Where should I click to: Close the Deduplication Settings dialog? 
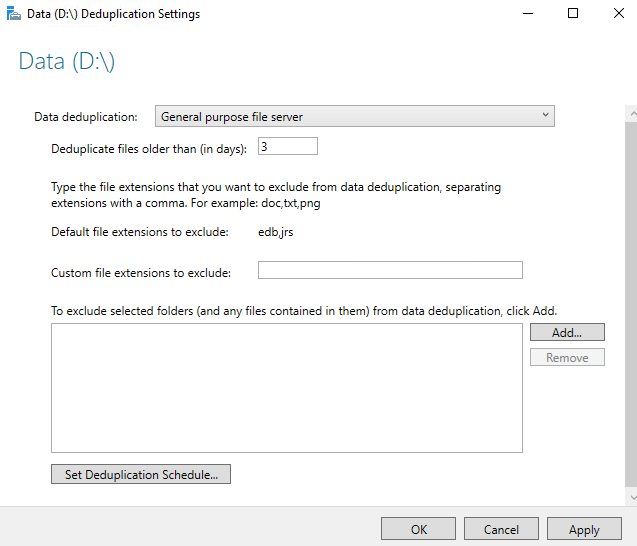[616, 14]
